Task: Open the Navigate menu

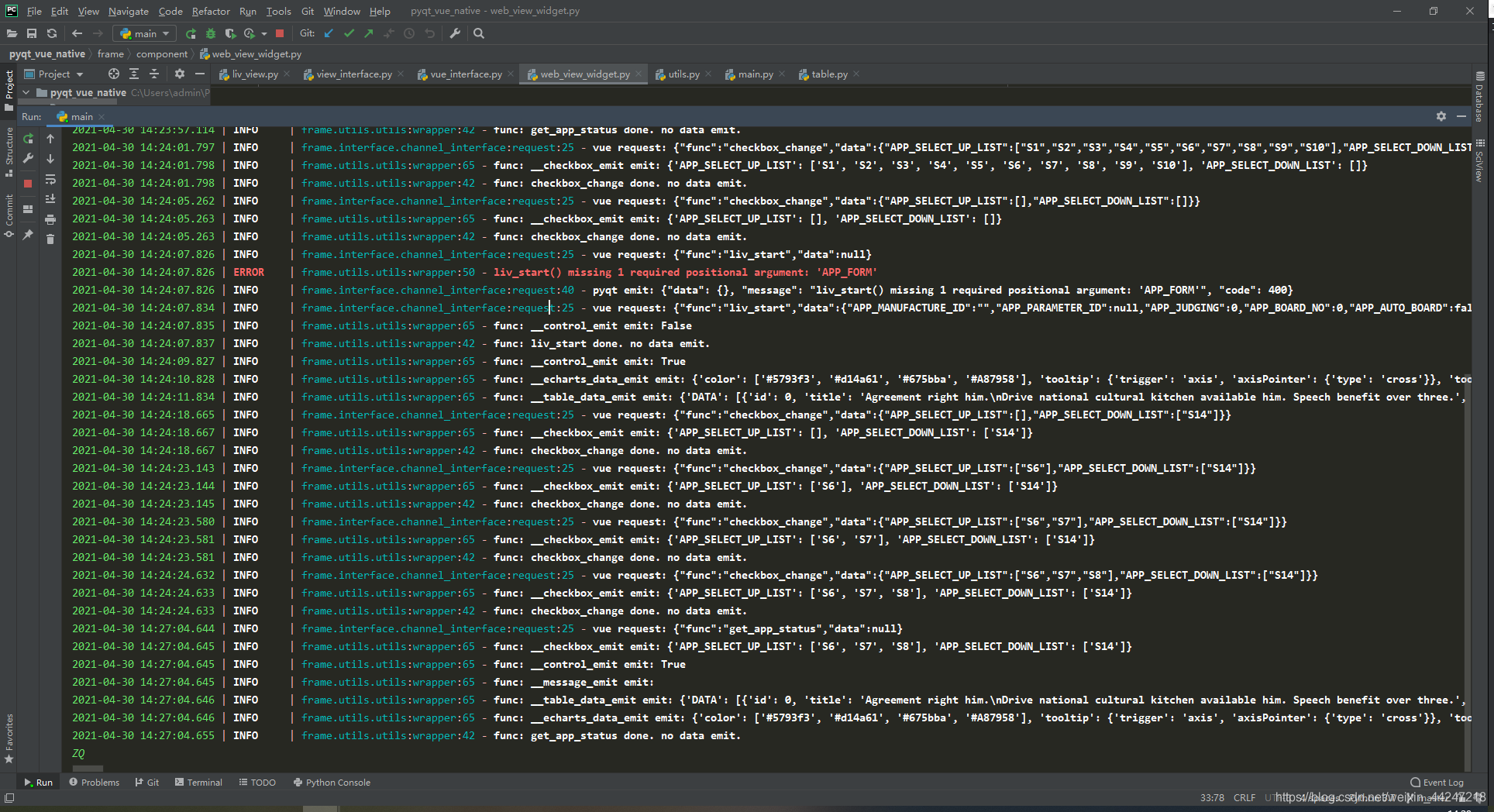Action: coord(128,11)
